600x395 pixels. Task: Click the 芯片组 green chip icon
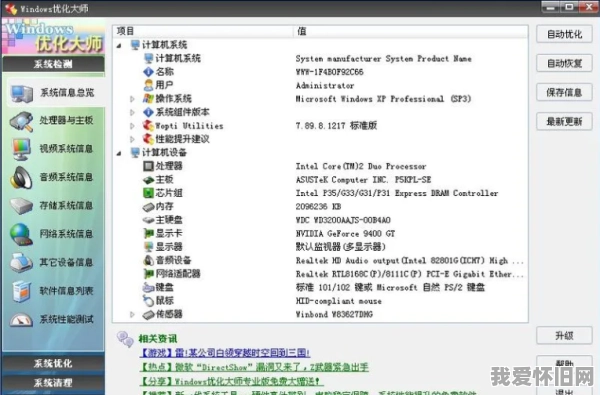coord(148,193)
